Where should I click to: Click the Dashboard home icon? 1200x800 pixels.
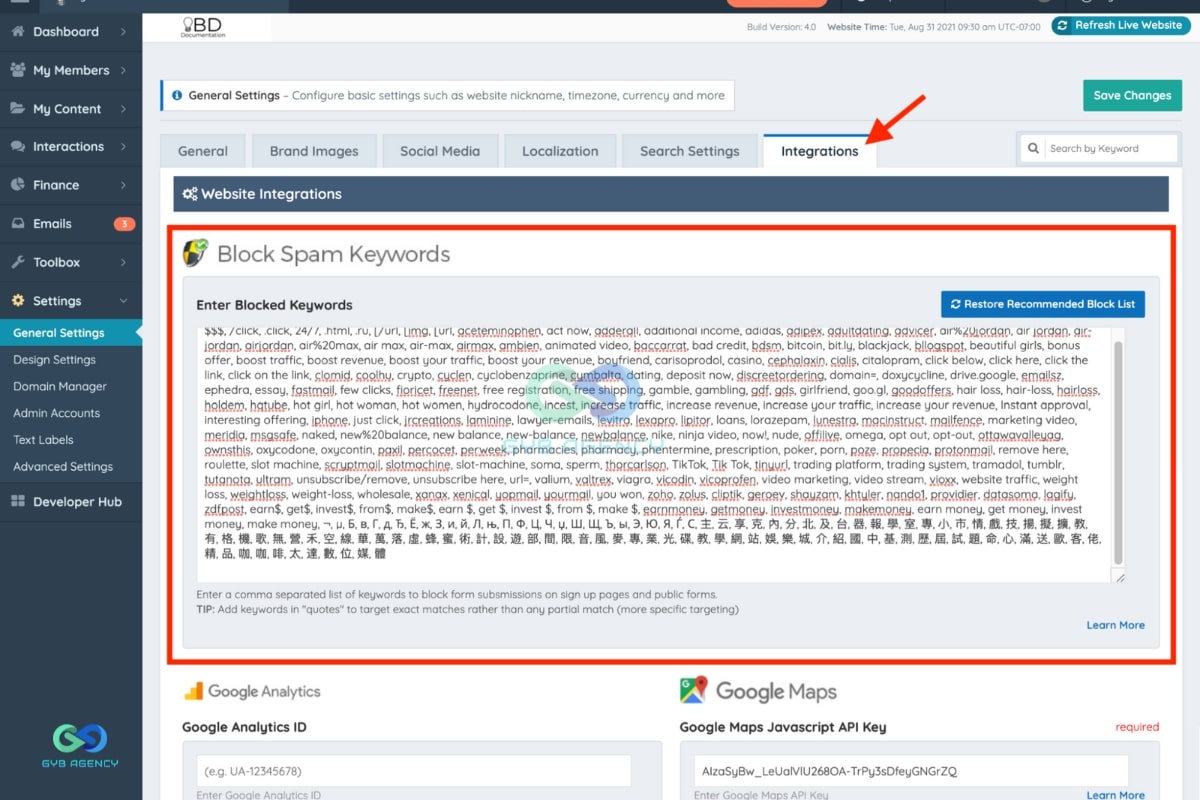click(18, 32)
